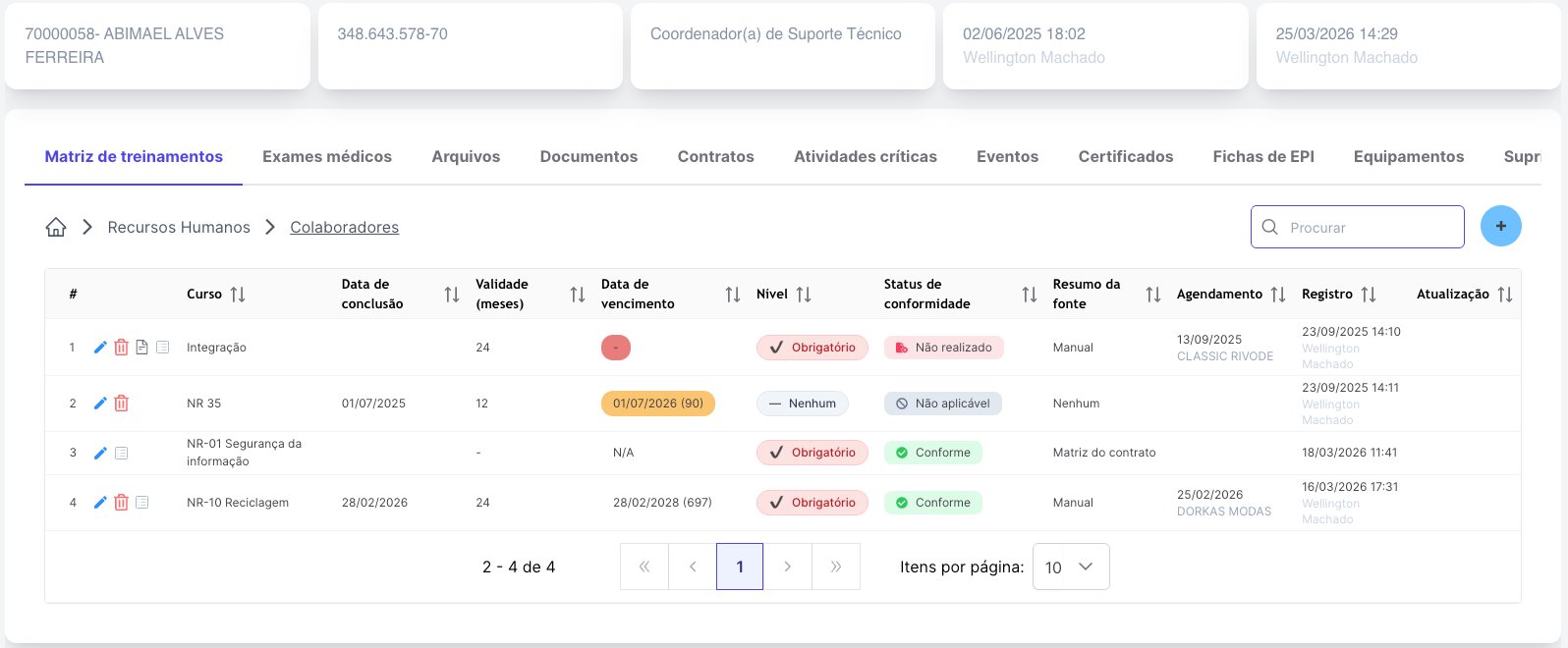Open details list icon for NR-10 Reciclagem
This screenshot has height=648, width=1568.
142,503
